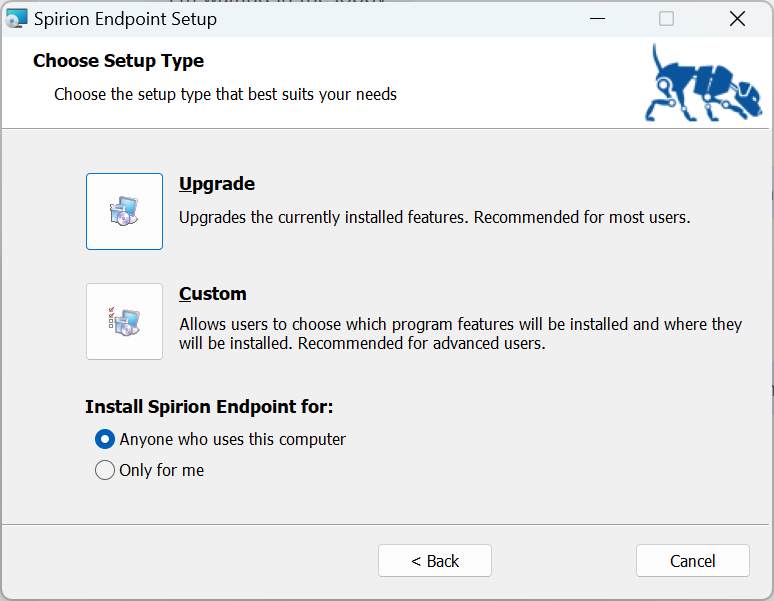This screenshot has width=774, height=601.
Task: Click the "Anyone who uses this computer" label text
Action: (232, 439)
